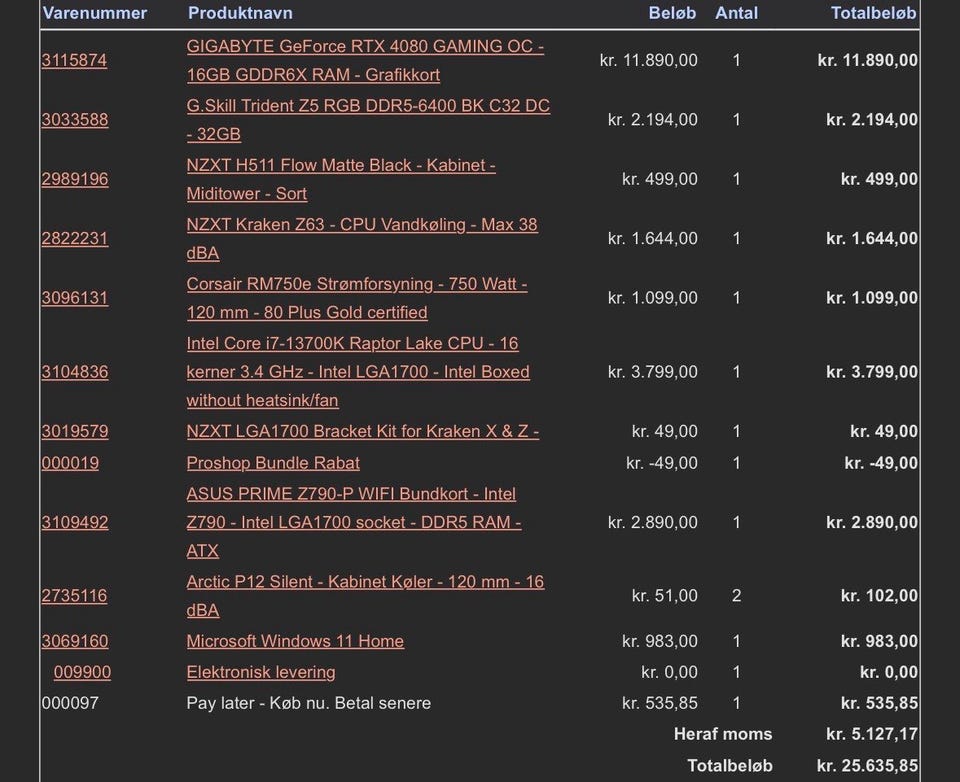The width and height of the screenshot is (960, 782).
Task: Select quantity 2 for Arctic P12
Action: [x=737, y=596]
